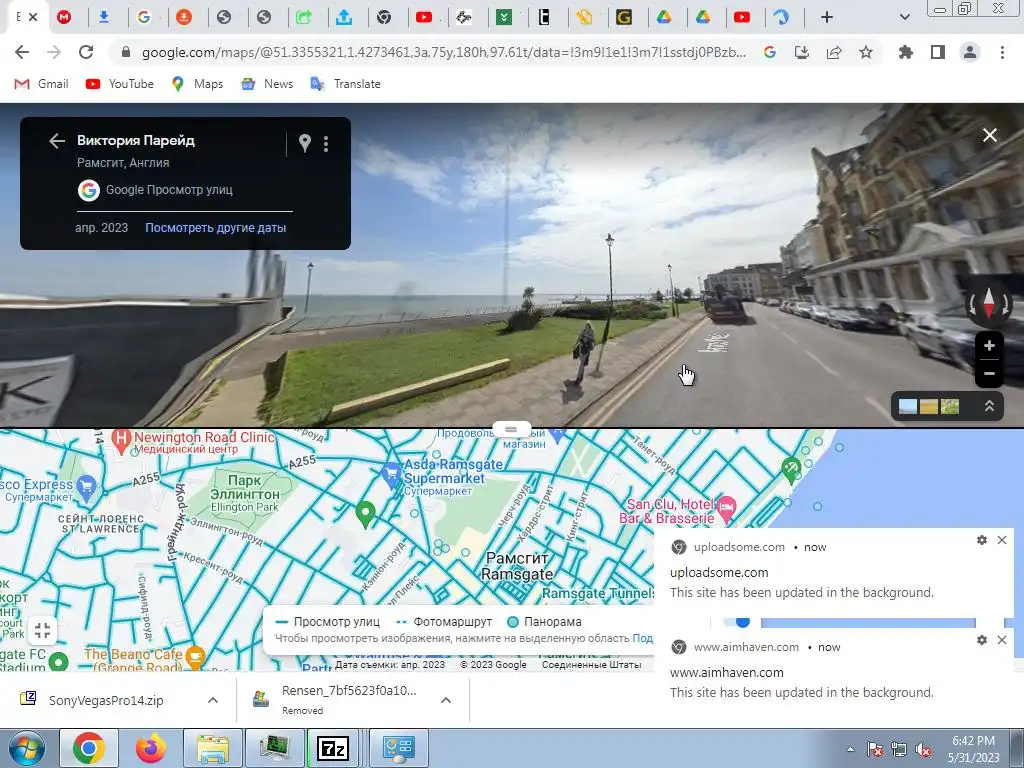
Task: Open the Extensions puzzle icon
Action: 906,52
